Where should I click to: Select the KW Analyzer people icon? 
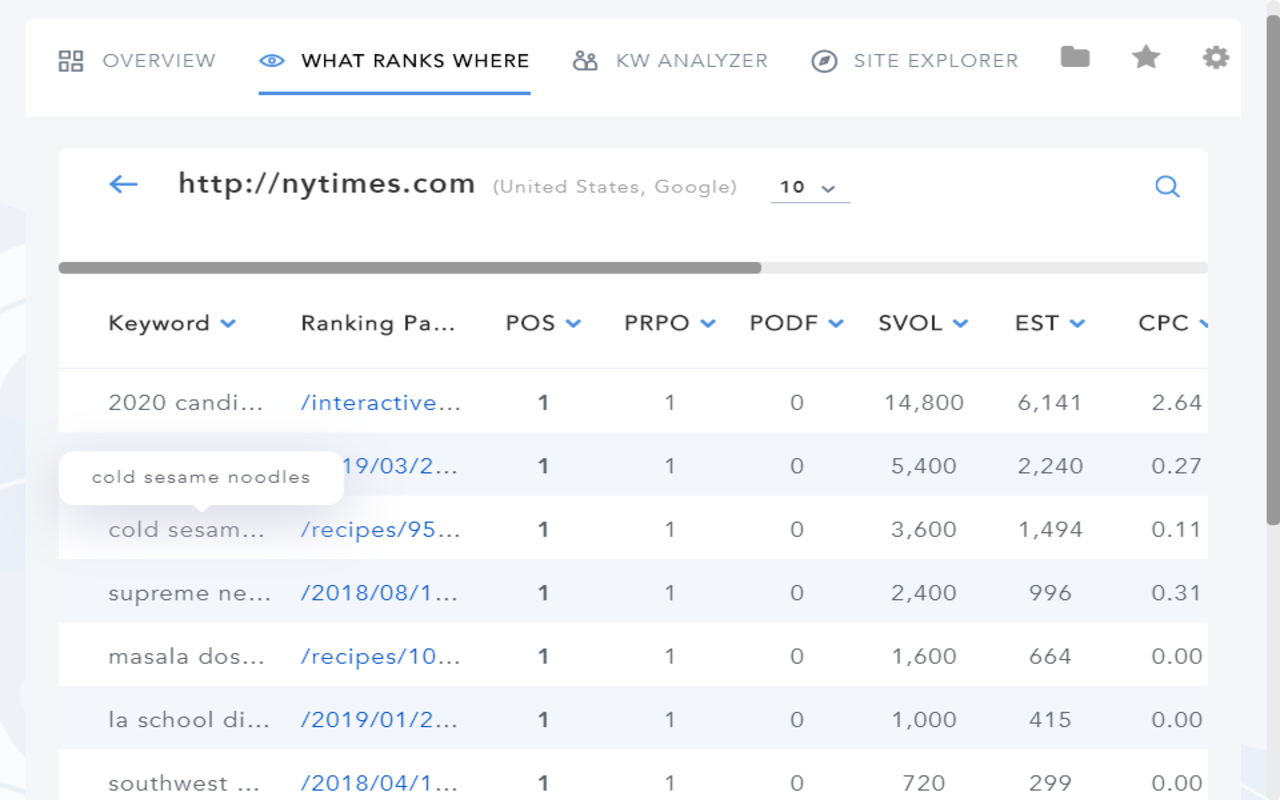point(583,60)
